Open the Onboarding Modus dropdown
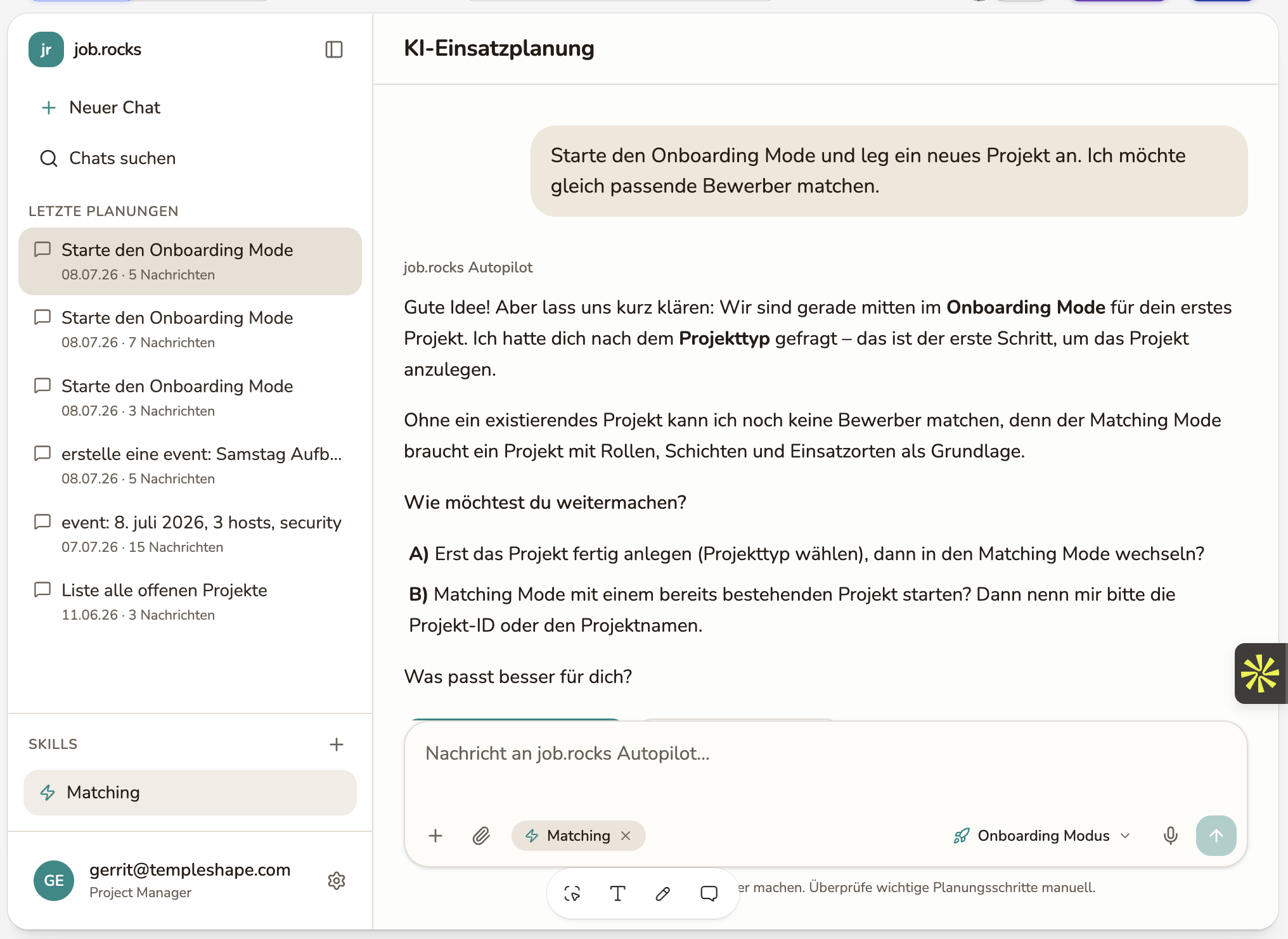This screenshot has width=1288, height=939. tap(1043, 836)
